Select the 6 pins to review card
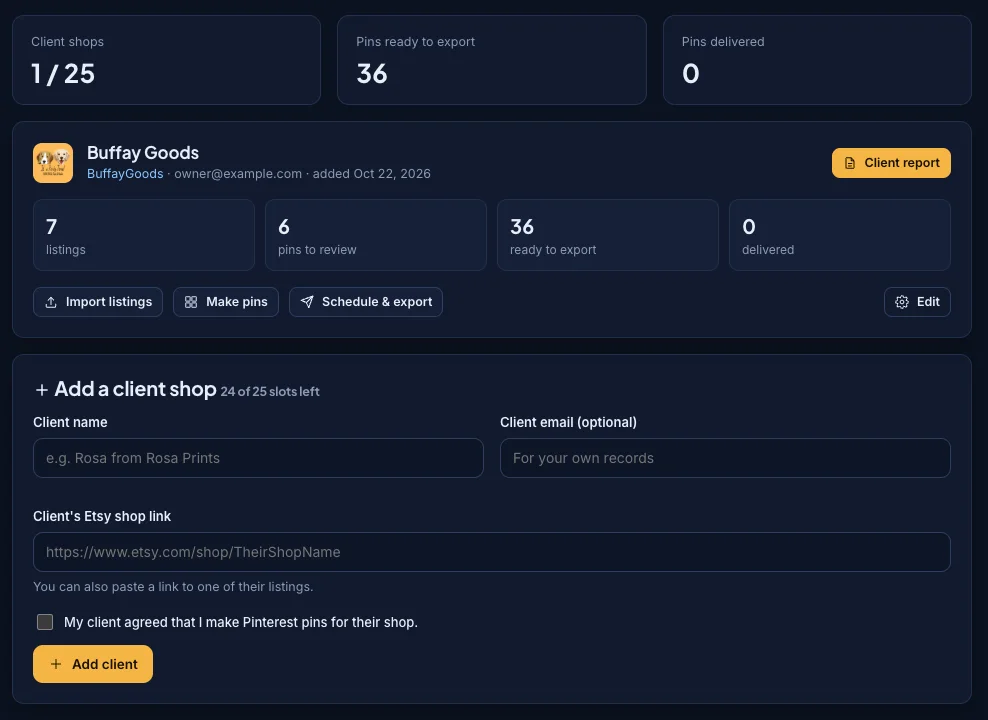The height and width of the screenshot is (720, 988). (x=376, y=235)
